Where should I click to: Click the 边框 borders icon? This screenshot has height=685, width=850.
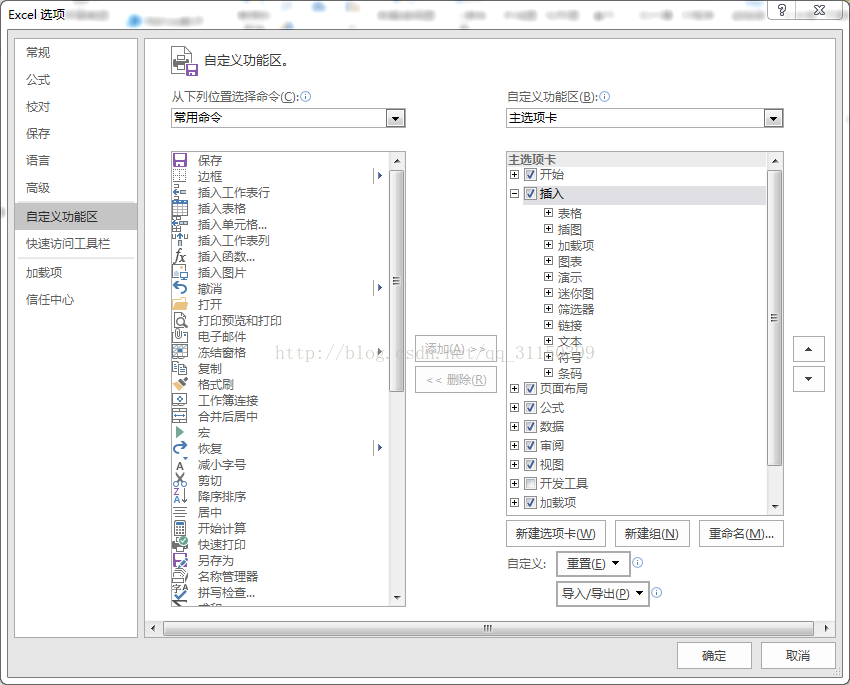click(180, 176)
